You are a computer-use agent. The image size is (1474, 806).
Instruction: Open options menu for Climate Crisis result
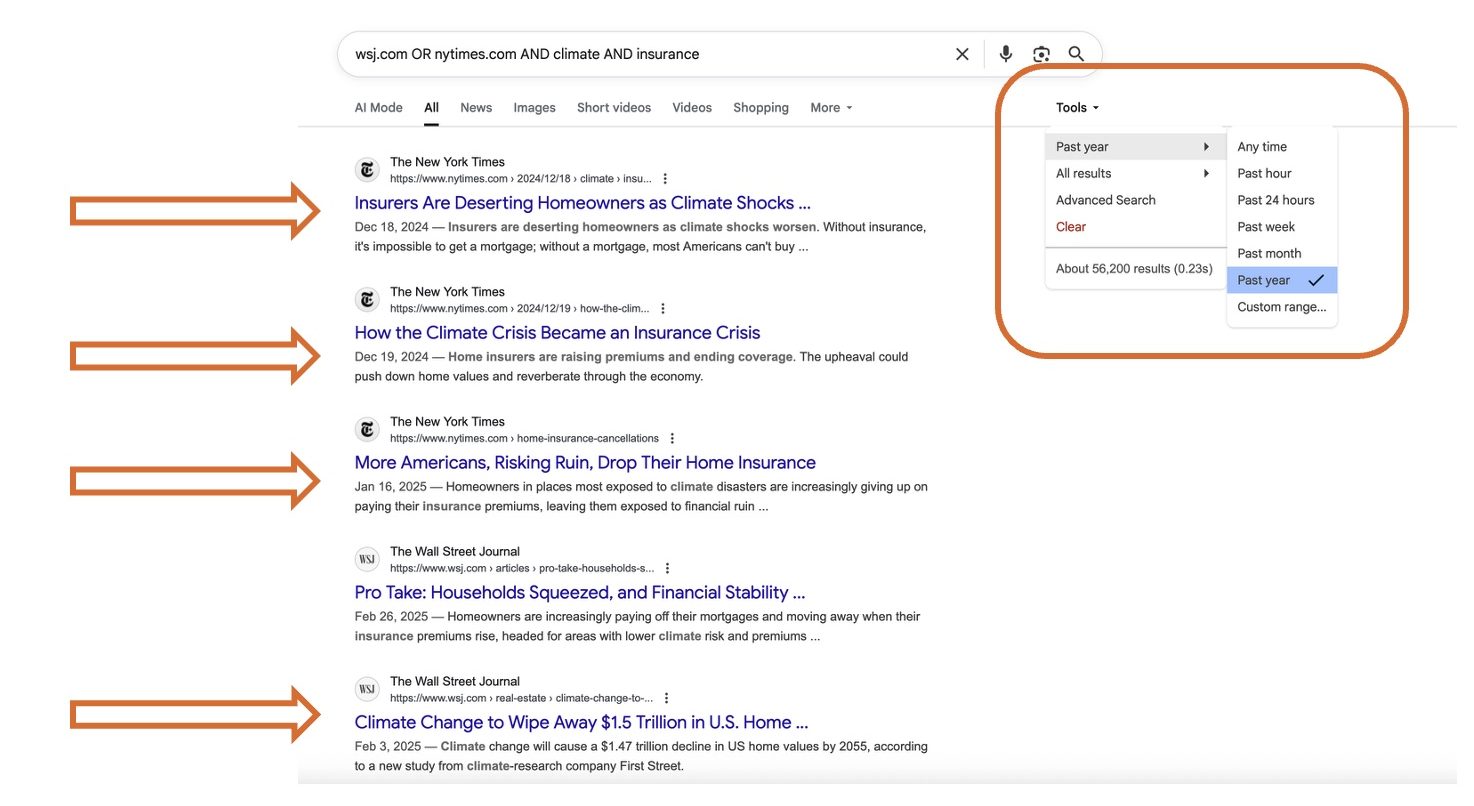[662, 309]
